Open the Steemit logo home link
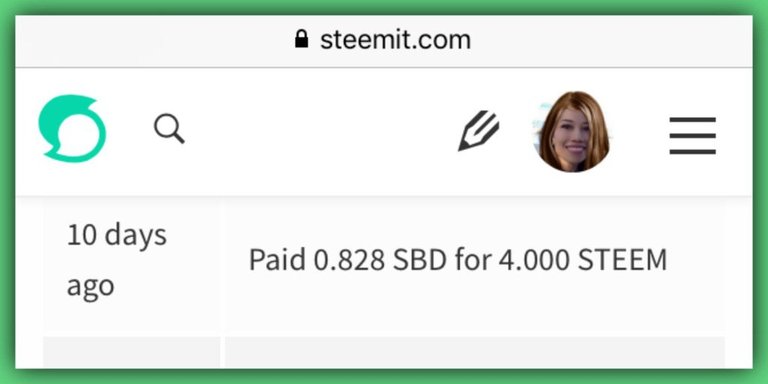This screenshot has height=384, width=768. (x=72, y=128)
